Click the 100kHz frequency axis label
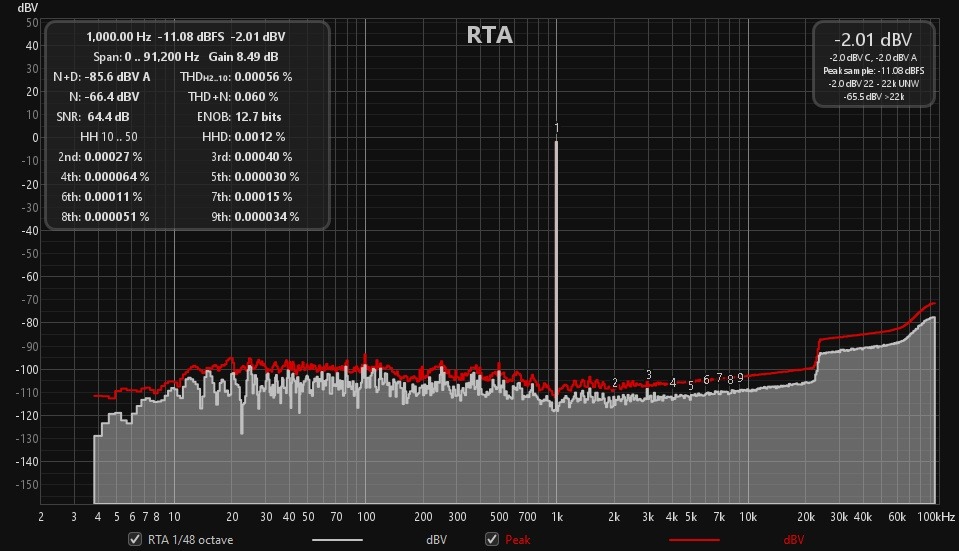This screenshot has height=551, width=959. coord(936,517)
